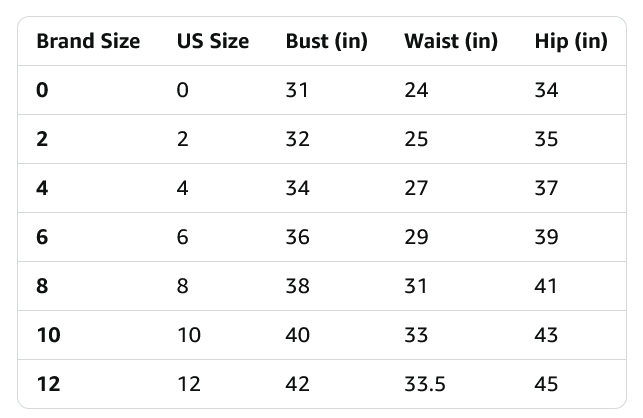Screen dimensions: 643x418
Task: Click the Brand Size column header
Action: pyautogui.click(x=88, y=41)
